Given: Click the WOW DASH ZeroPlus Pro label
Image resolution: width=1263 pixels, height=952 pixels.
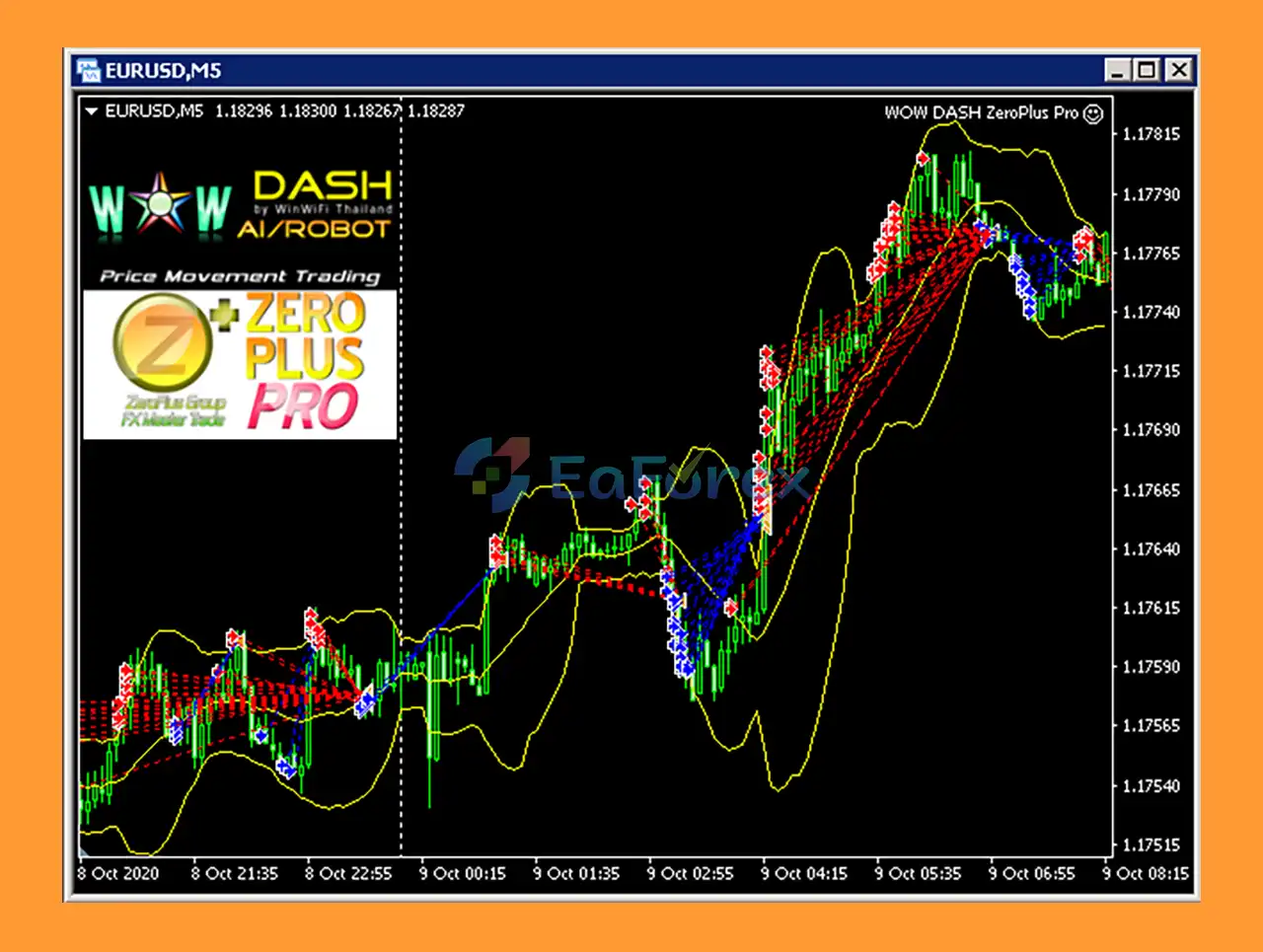Looking at the screenshot, I should click(981, 113).
